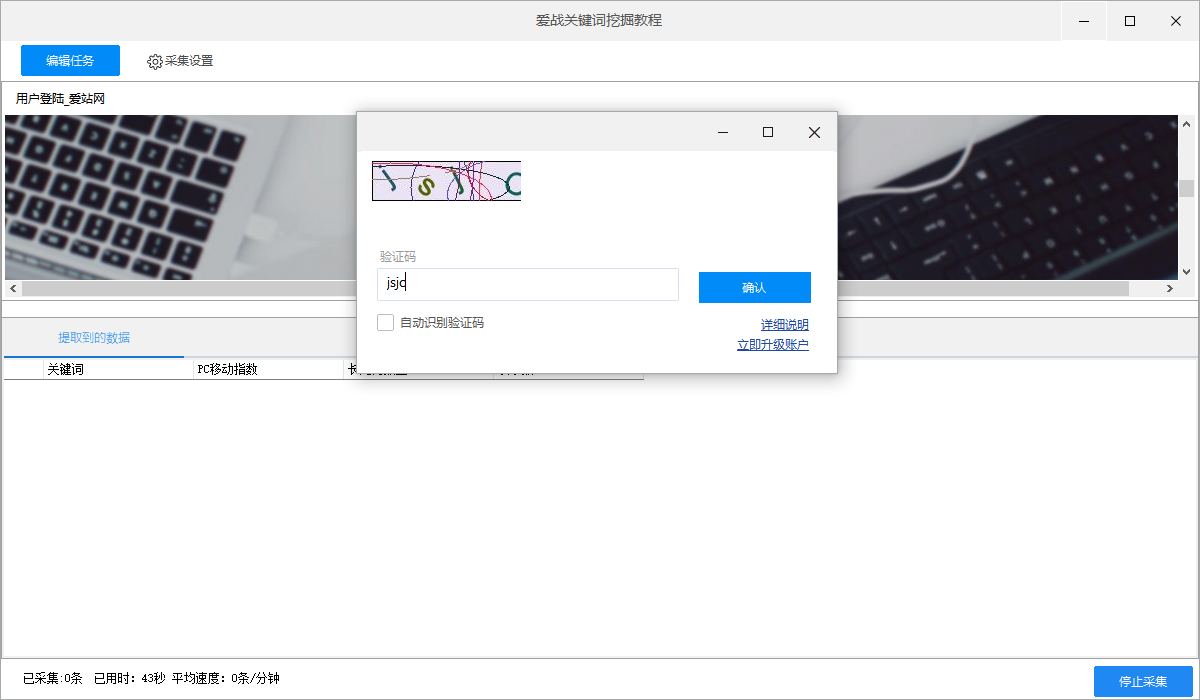
Task: Click the 已采集:0条 status text
Action: [x=53, y=679]
